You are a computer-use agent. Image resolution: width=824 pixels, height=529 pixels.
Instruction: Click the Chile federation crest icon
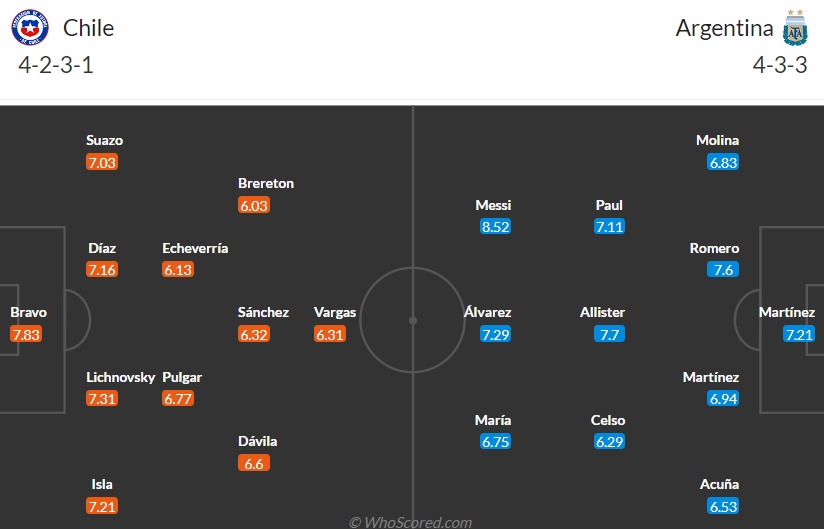click(x=30, y=27)
